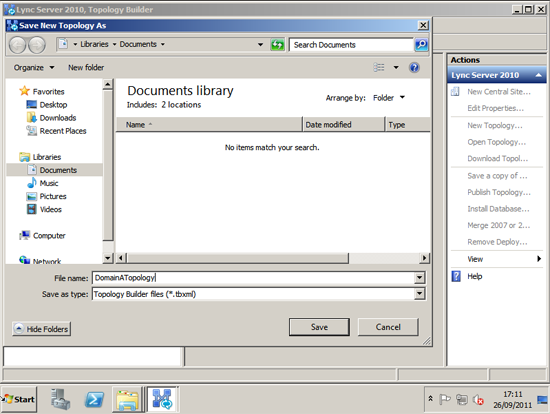Open Downloads folder in Favorites
This screenshot has width=550, height=414.
pos(58,118)
